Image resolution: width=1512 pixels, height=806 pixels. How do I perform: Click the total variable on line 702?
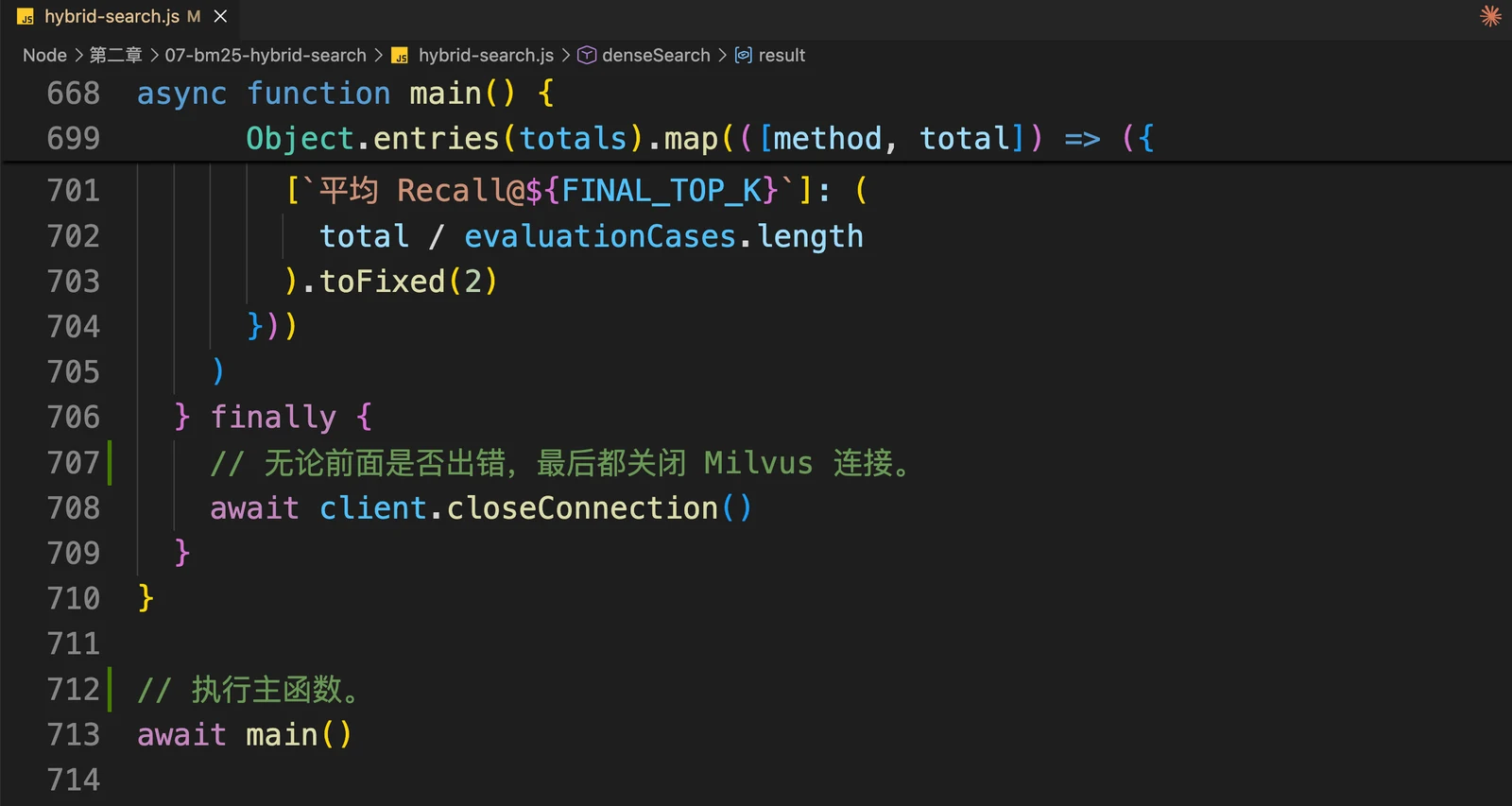point(364,236)
